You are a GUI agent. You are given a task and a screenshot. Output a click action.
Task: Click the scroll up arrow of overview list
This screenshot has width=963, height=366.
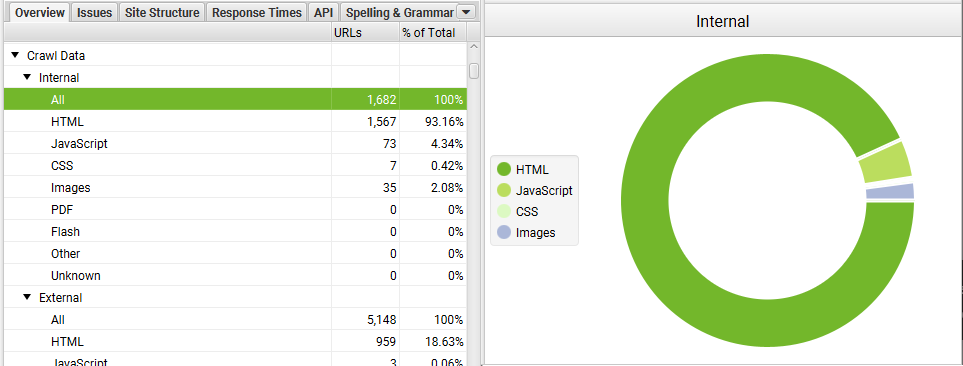coord(474,47)
